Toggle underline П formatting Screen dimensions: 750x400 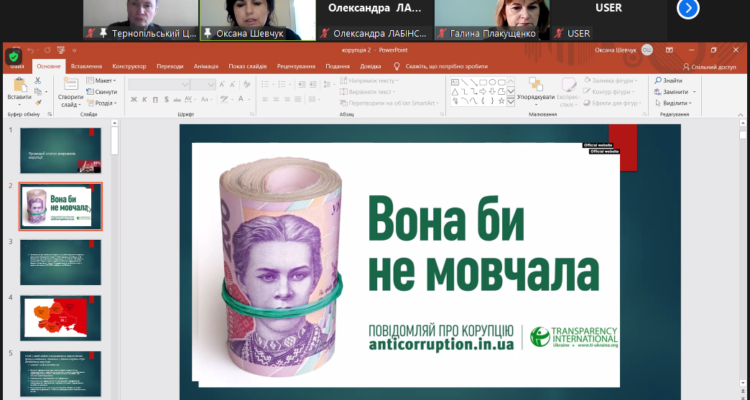[x=155, y=100]
